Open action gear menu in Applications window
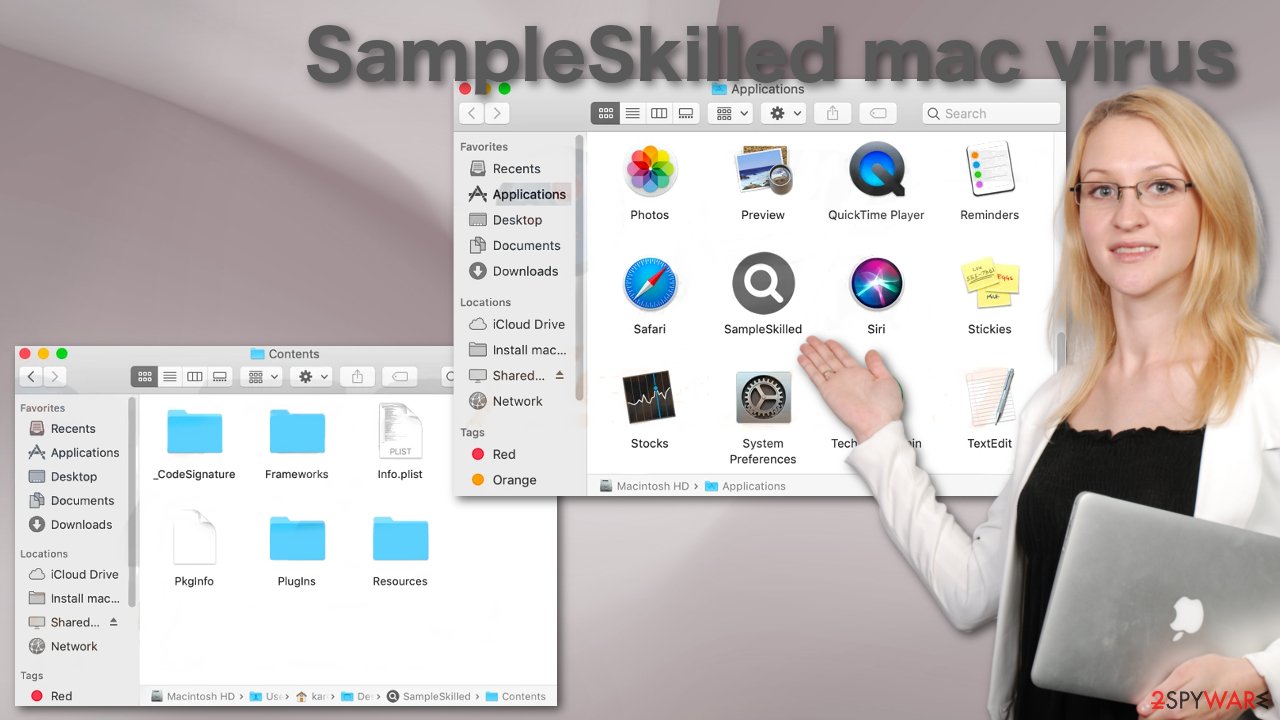 tap(783, 114)
